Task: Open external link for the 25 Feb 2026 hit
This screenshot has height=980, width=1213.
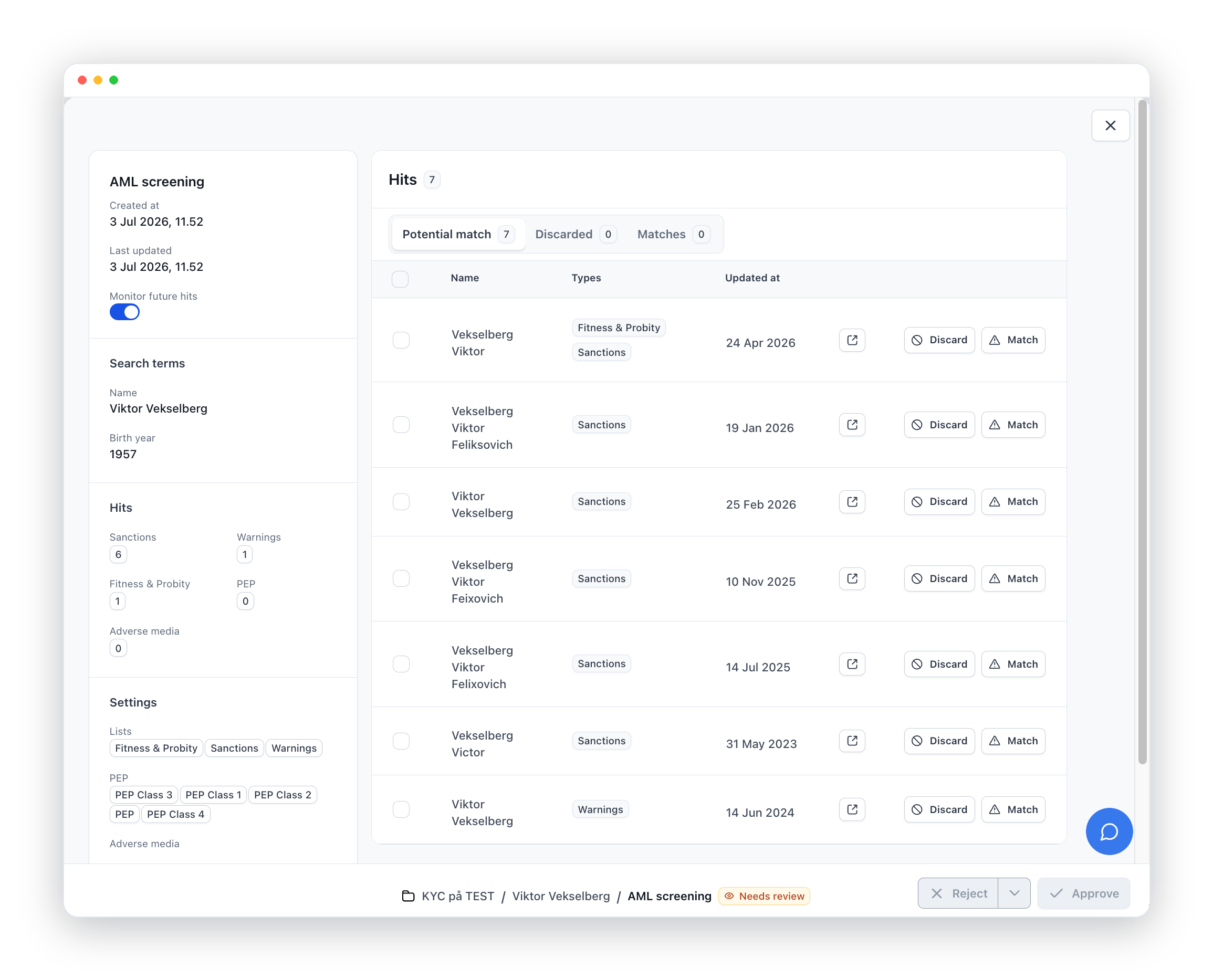Action: 852,501
